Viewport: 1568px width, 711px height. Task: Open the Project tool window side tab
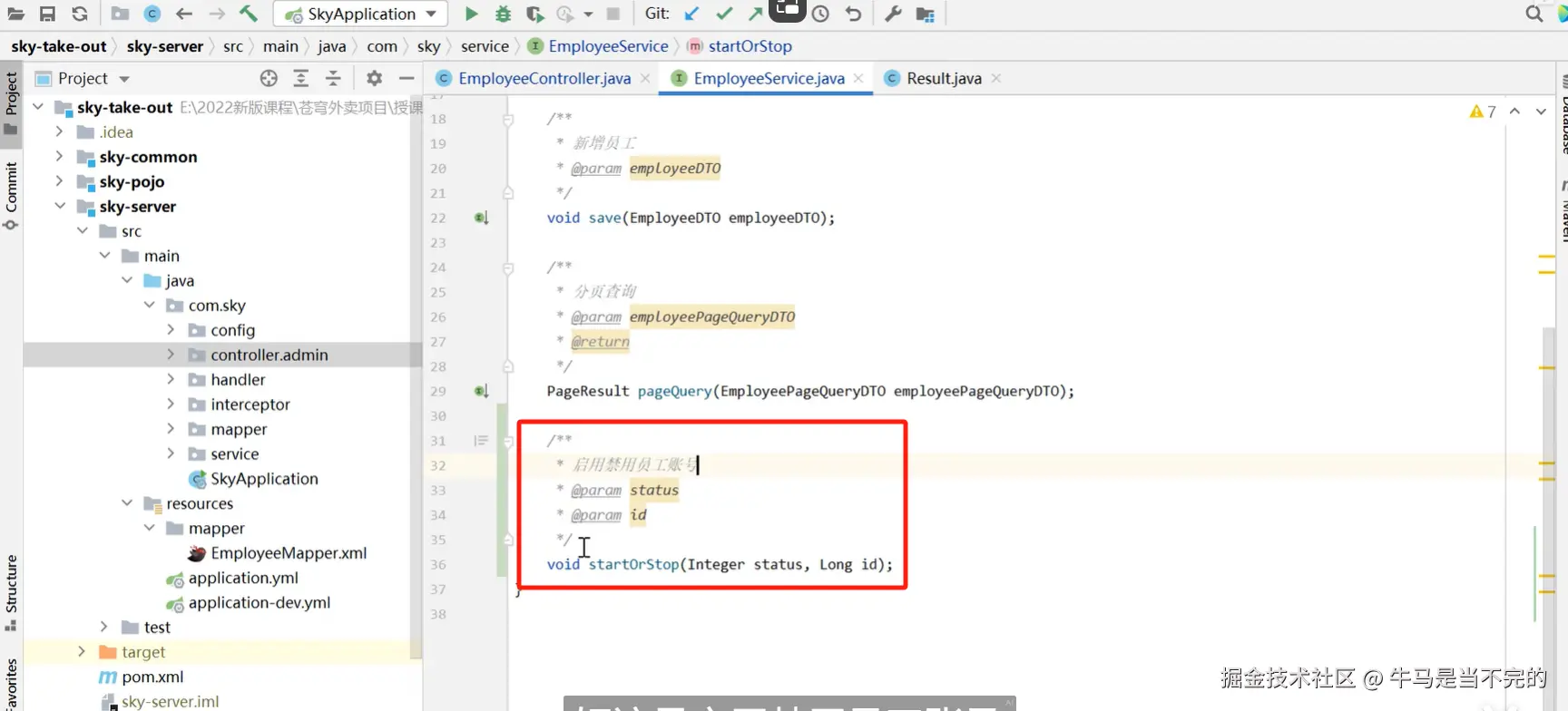point(11,102)
